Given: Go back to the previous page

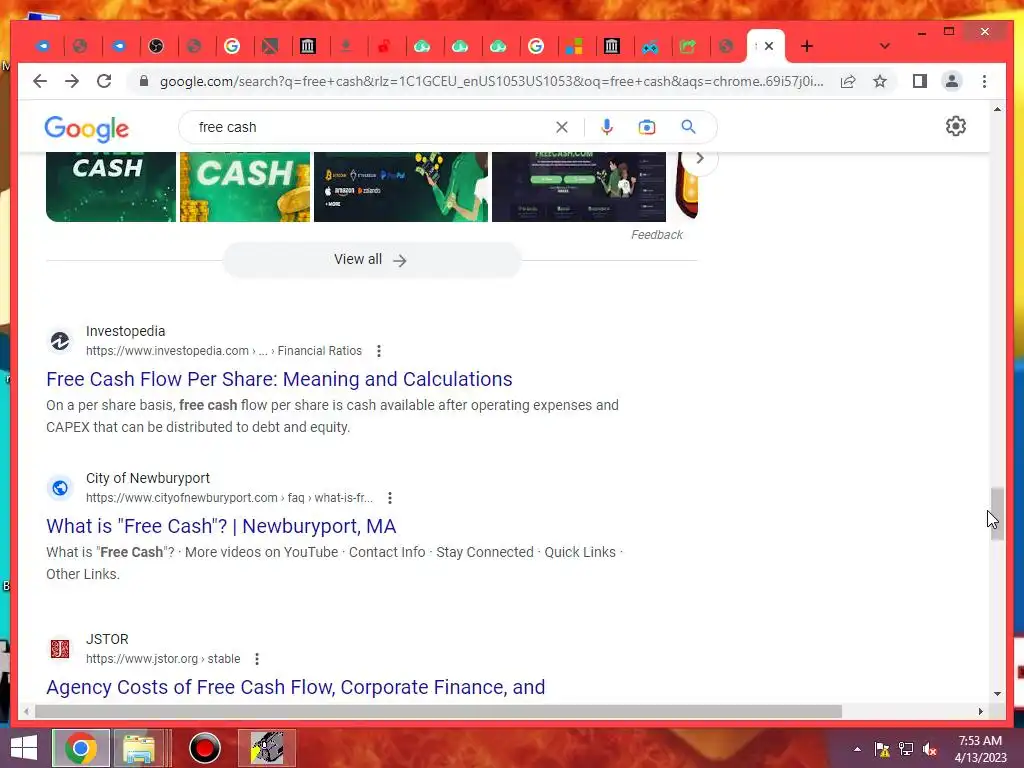Looking at the screenshot, I should 40,81.
